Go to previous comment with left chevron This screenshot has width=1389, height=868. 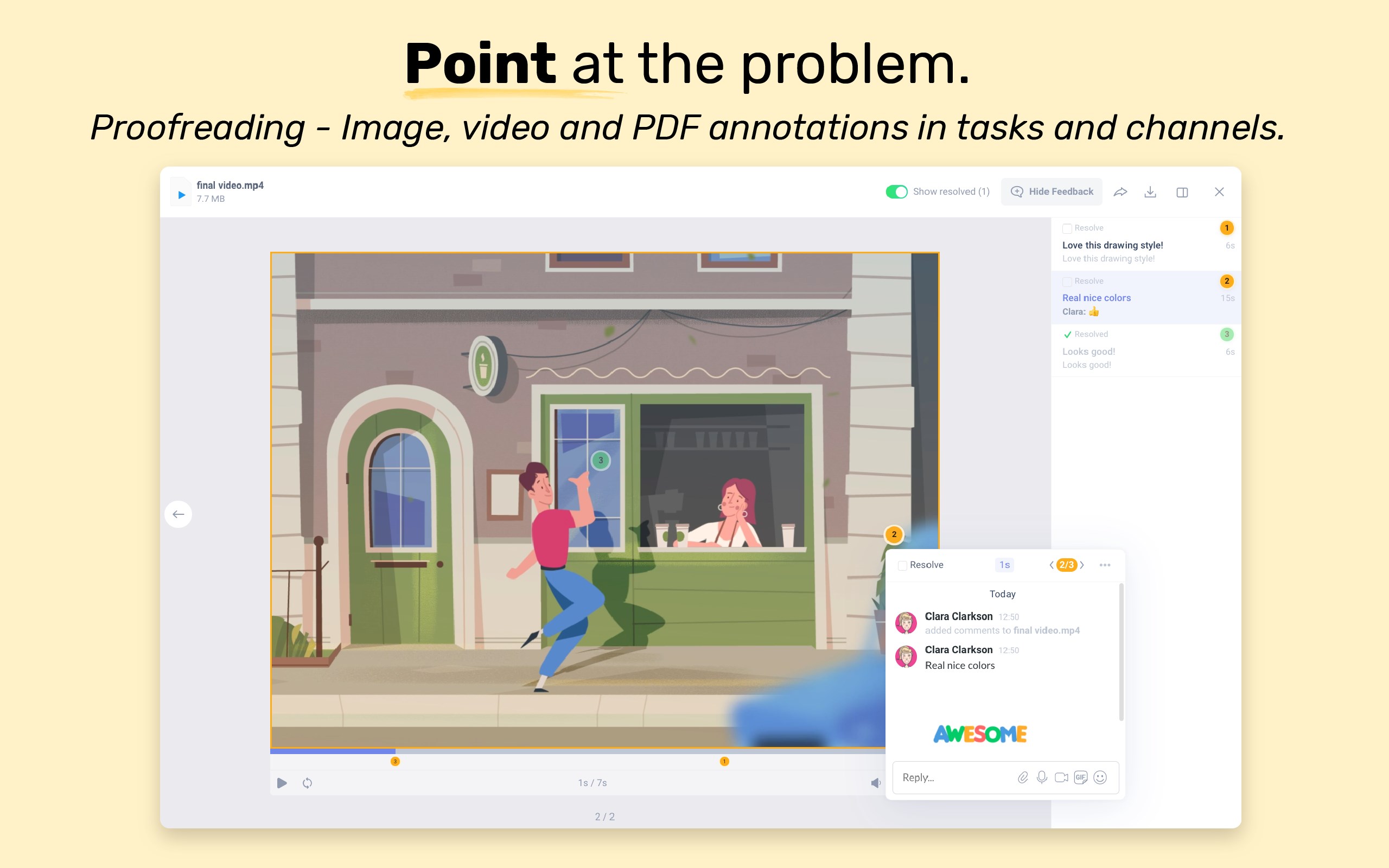pyautogui.click(x=1051, y=565)
